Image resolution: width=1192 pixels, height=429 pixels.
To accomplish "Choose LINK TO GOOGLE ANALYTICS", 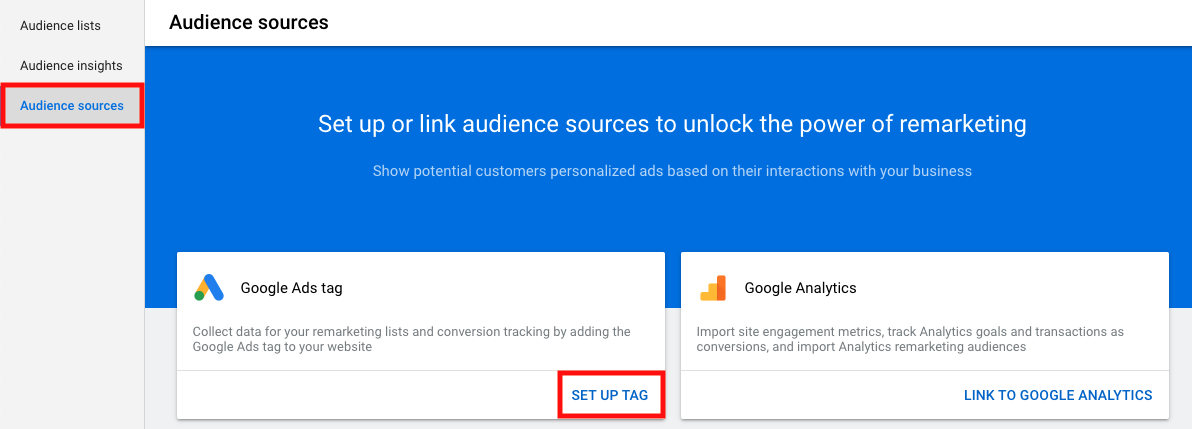I will pyautogui.click(x=1058, y=395).
